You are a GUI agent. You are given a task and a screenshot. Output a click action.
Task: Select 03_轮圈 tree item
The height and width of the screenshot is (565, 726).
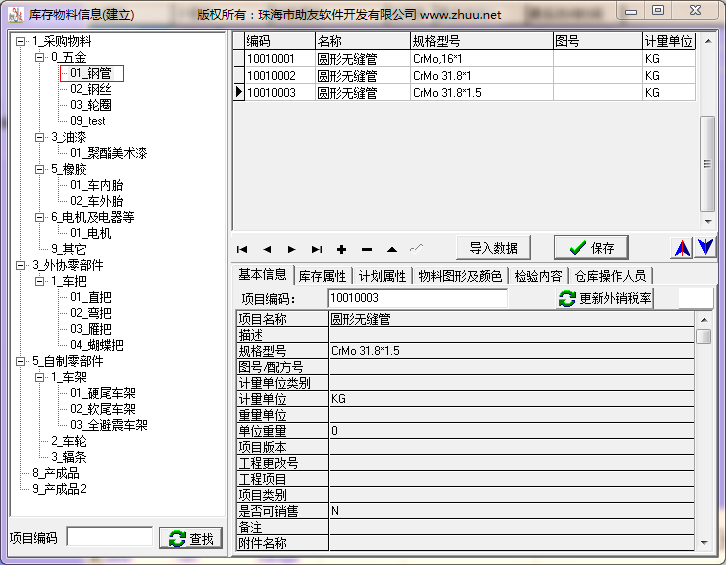(91, 105)
